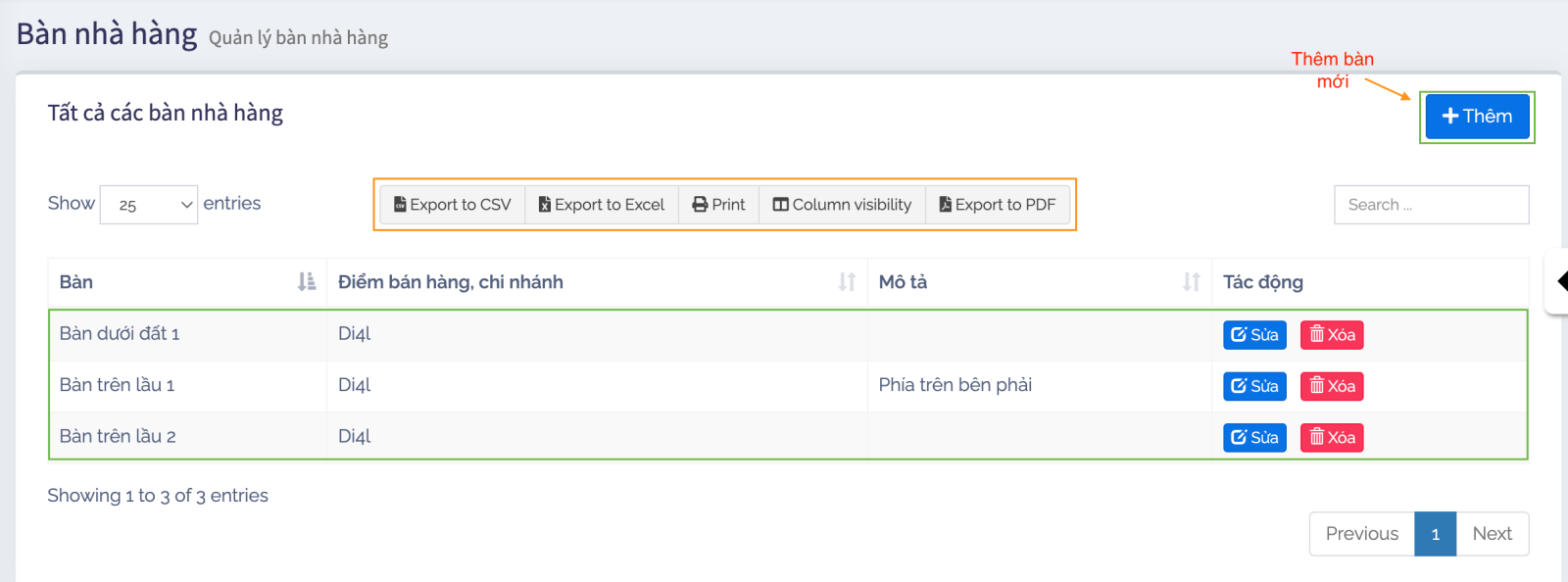Export table list to CSV
This screenshot has height=582, width=1568.
tap(453, 205)
